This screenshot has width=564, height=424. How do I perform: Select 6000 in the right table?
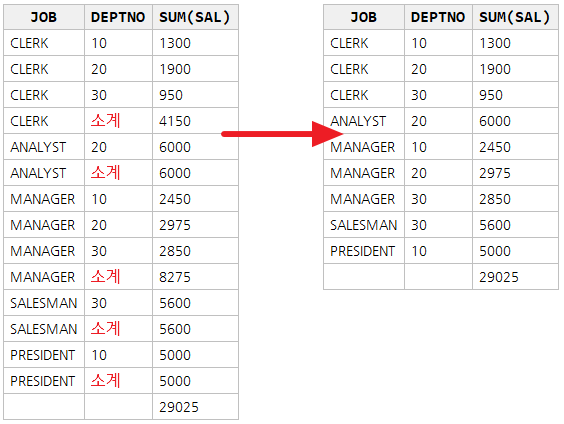495,121
